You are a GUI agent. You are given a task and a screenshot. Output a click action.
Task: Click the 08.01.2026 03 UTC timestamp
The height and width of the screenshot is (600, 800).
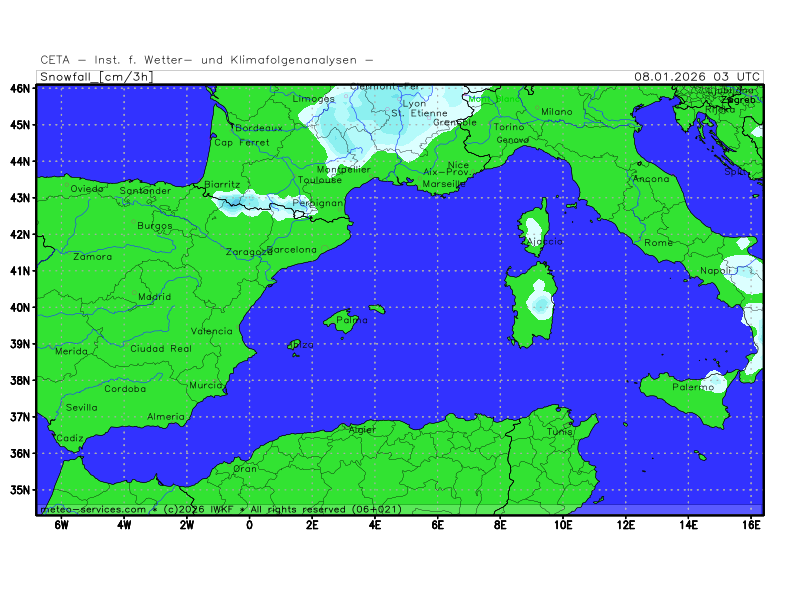coord(697,76)
